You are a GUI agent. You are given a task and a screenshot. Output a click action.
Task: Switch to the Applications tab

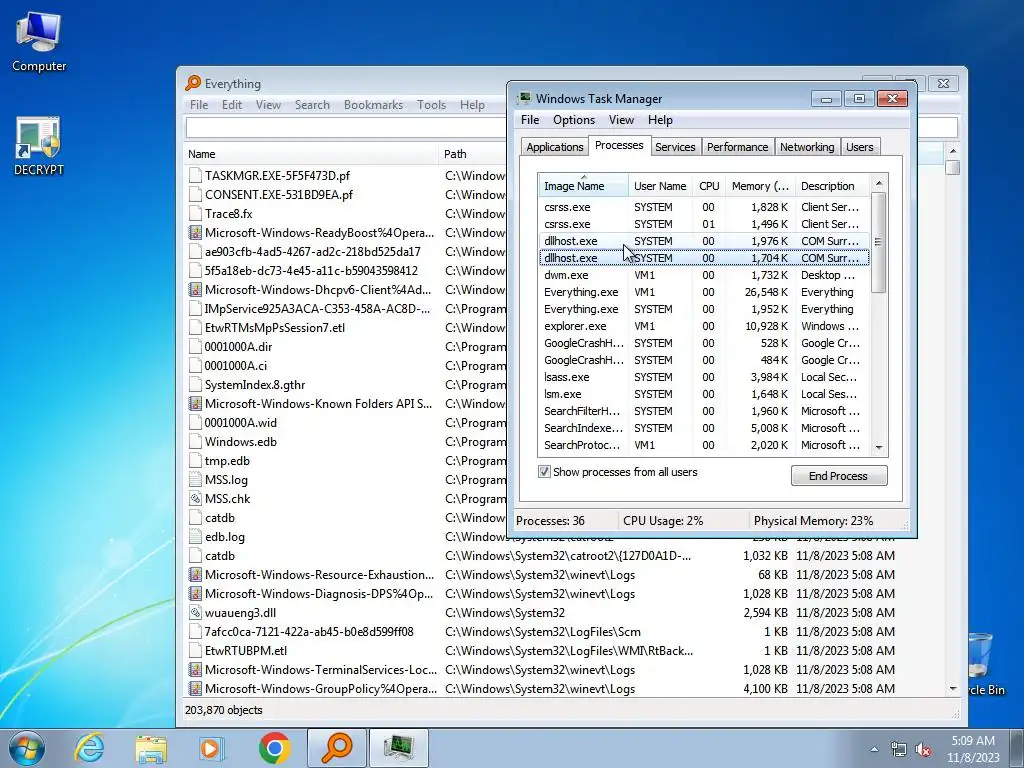(x=554, y=147)
